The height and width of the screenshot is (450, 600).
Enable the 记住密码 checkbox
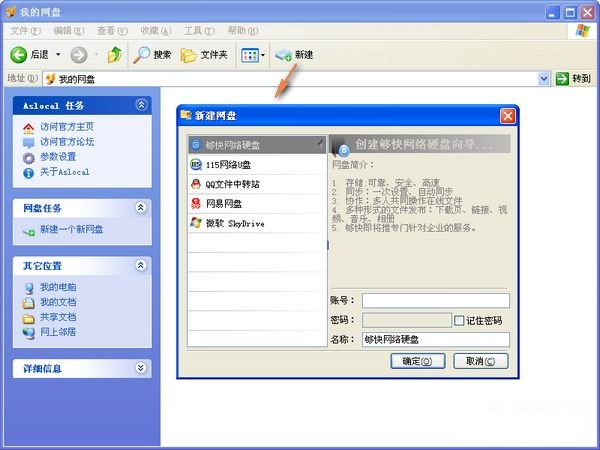[x=459, y=321]
